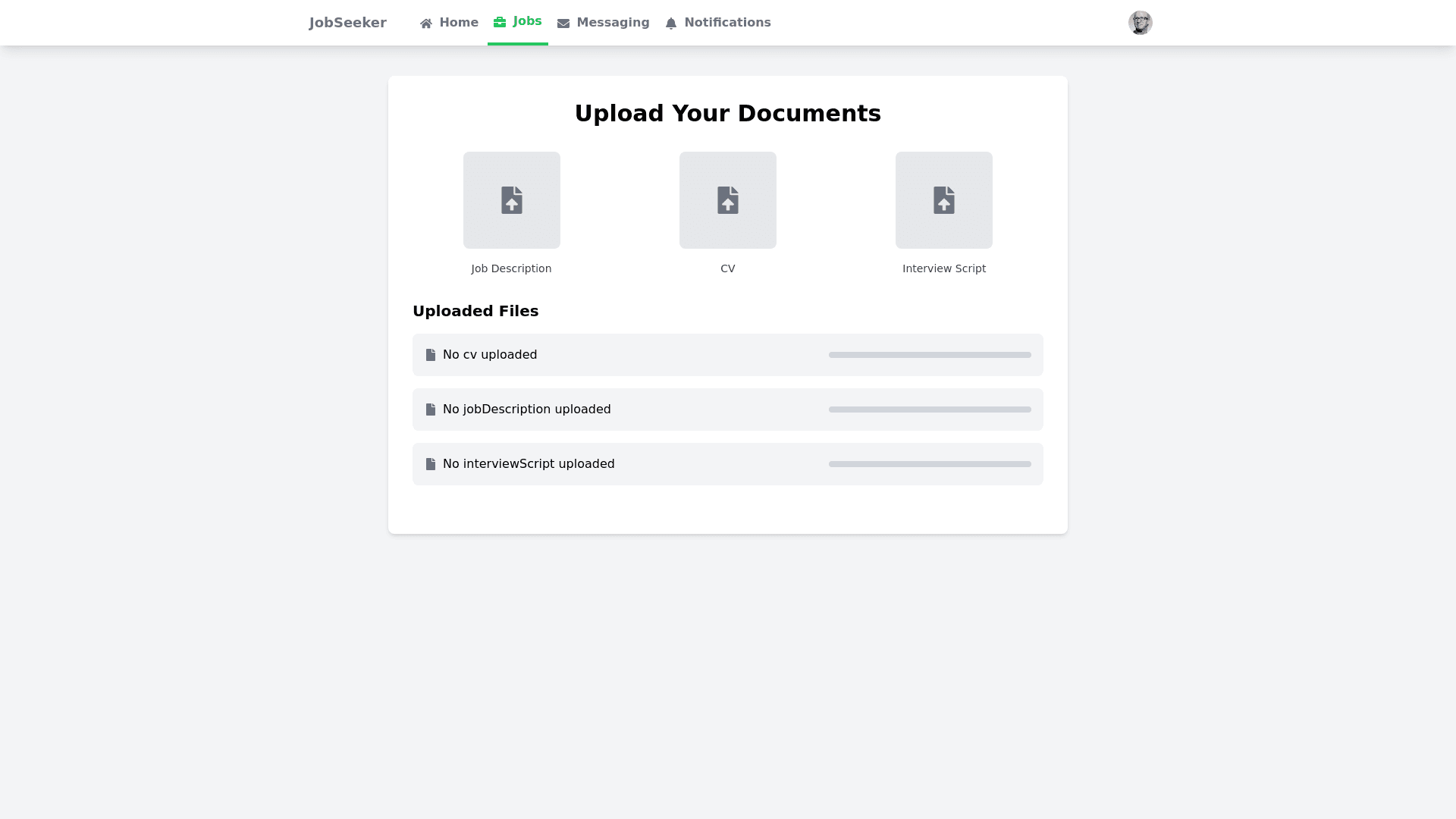Screen dimensions: 1456x819
Task: Click the CV upload icon
Action: 728,200
